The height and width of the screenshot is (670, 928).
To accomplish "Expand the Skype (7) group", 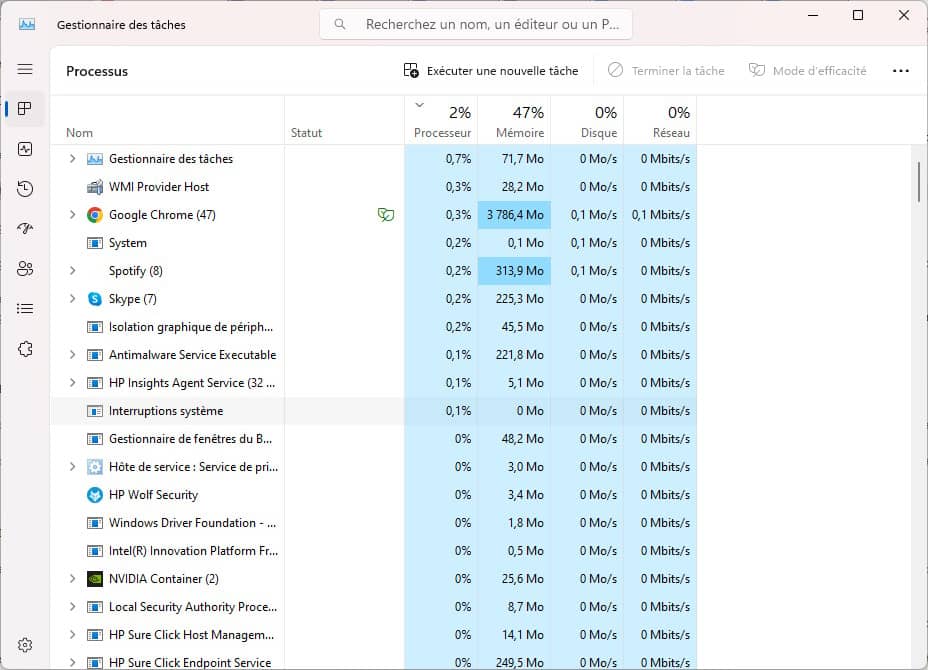I will [x=72, y=299].
